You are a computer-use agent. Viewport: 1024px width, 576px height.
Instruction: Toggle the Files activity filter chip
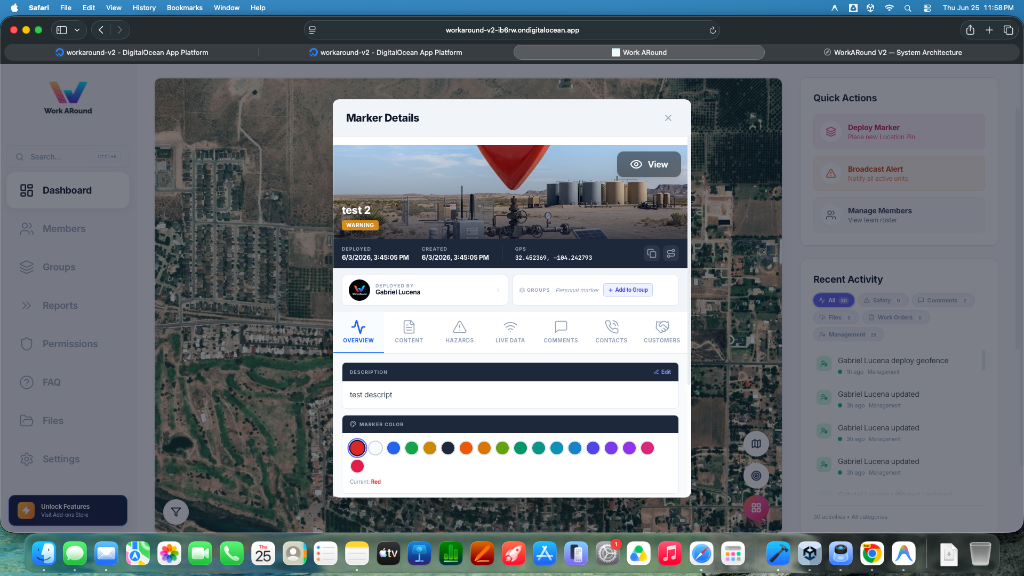point(835,317)
